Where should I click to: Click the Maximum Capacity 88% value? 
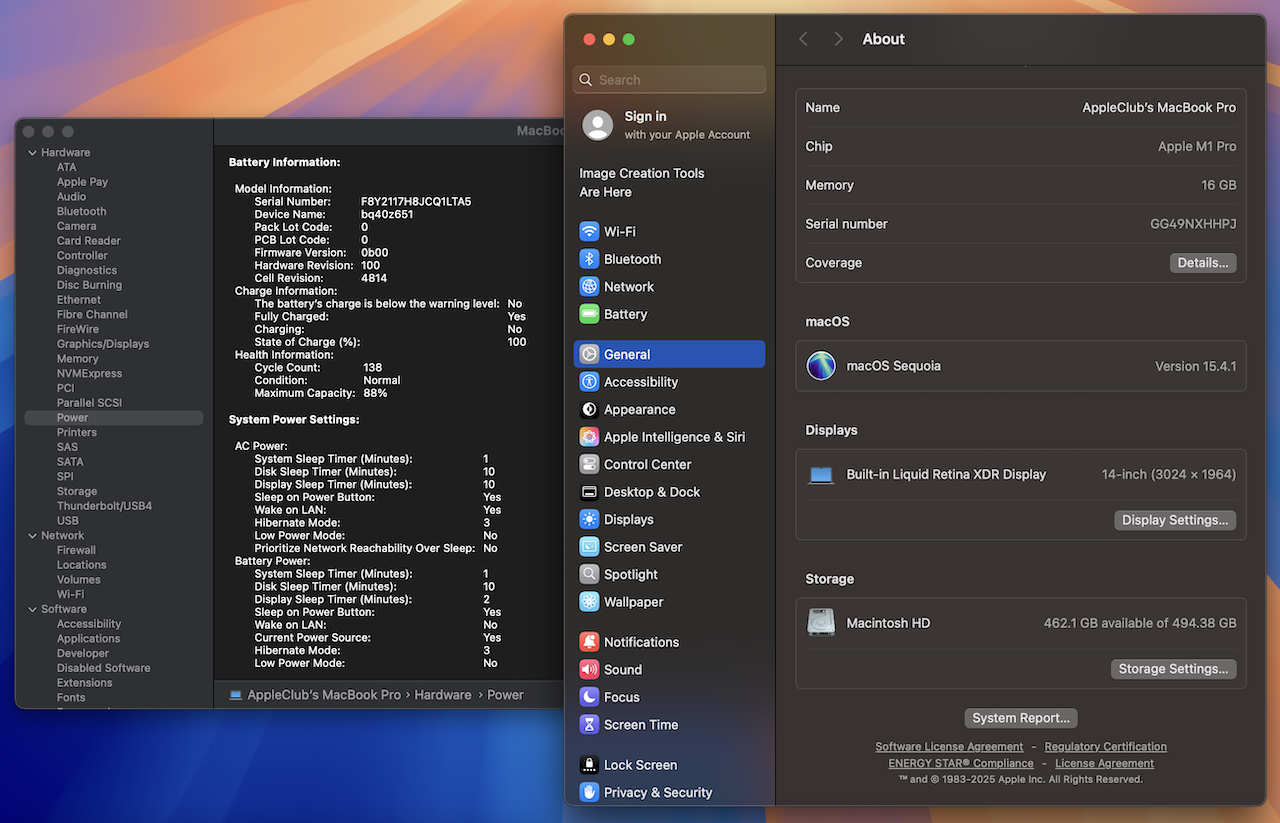(x=375, y=393)
